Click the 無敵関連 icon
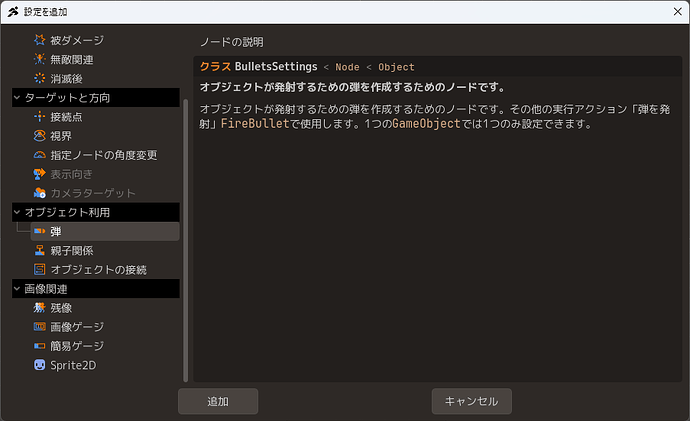The height and width of the screenshot is (421, 690). pos(40,59)
